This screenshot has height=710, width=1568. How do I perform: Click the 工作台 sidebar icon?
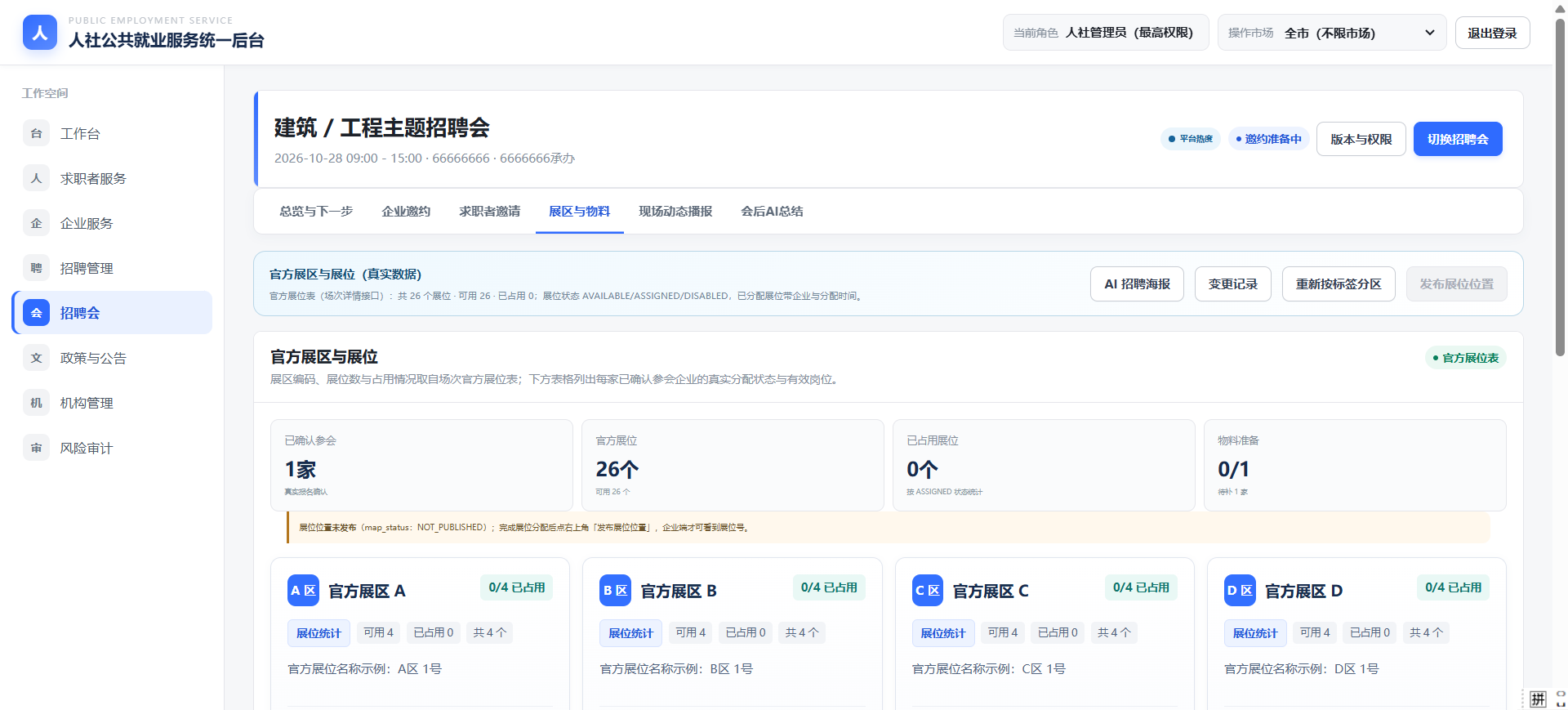(36, 133)
